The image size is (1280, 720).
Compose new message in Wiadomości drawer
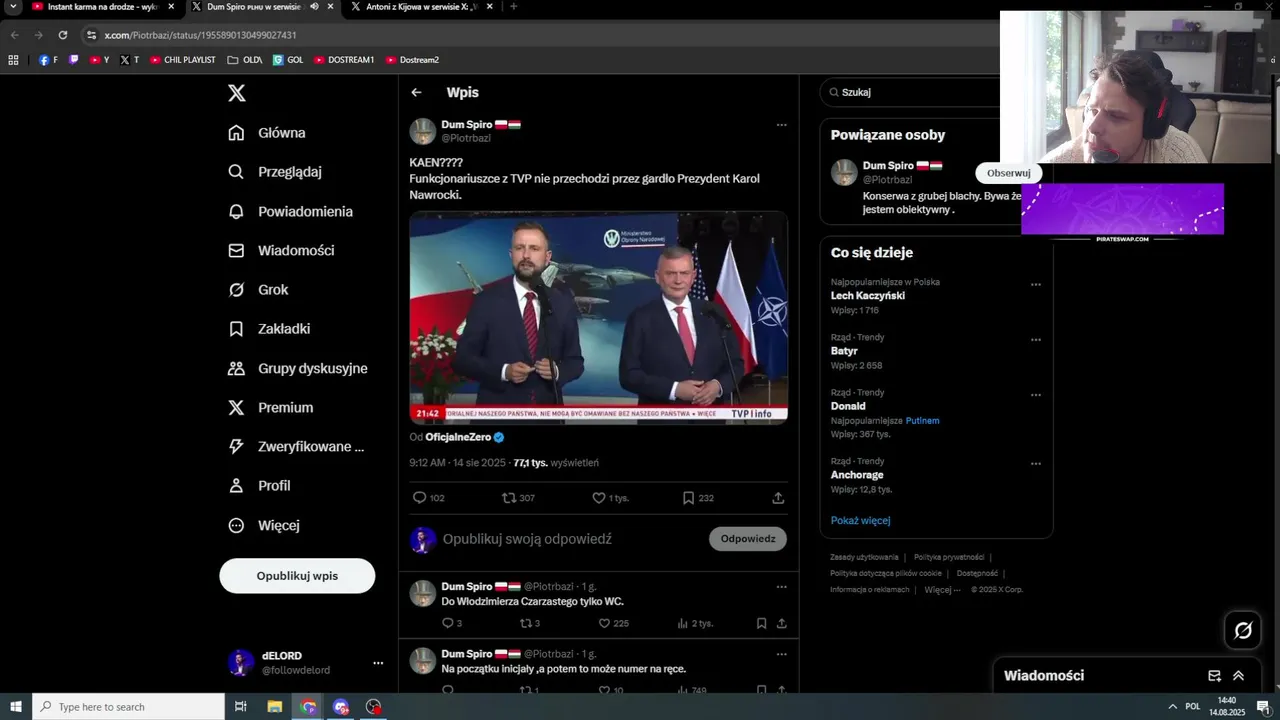pos(1214,676)
